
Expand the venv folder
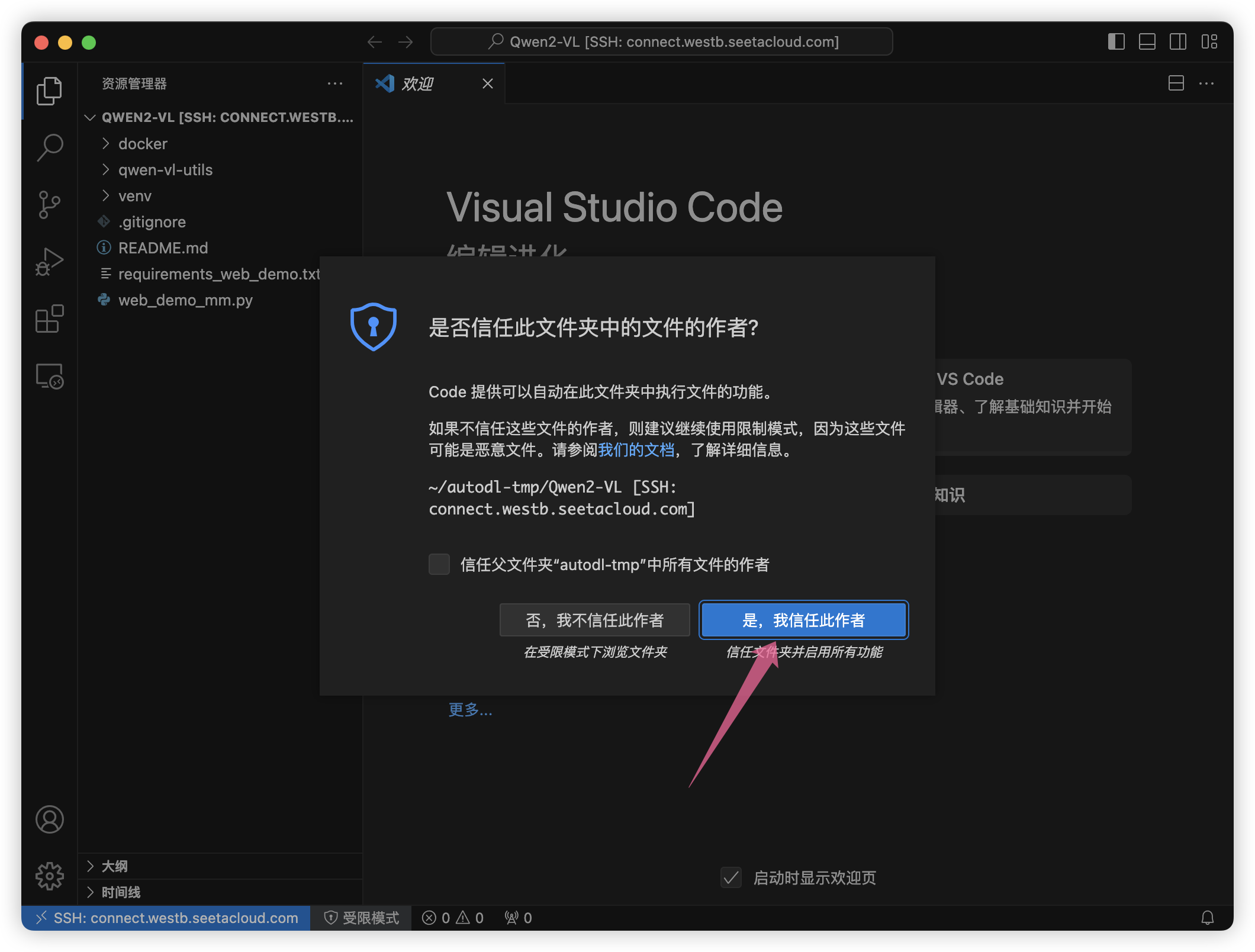click(x=134, y=196)
